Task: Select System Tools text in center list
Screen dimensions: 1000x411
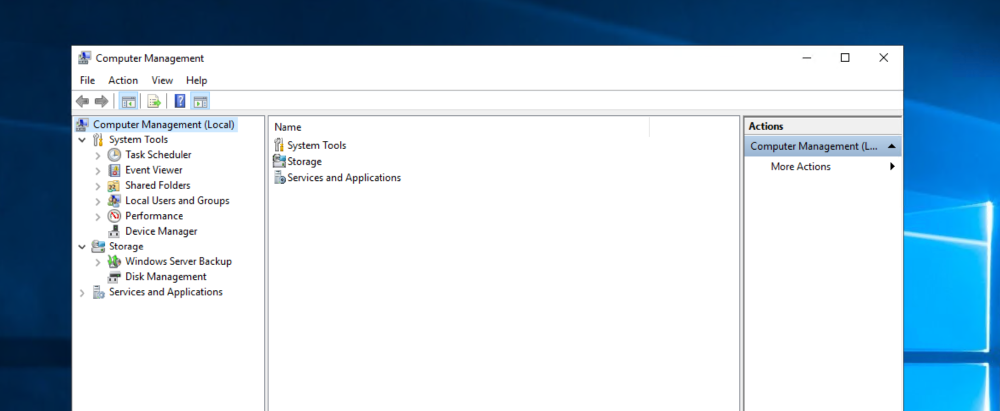Action: pyautogui.click(x=317, y=145)
